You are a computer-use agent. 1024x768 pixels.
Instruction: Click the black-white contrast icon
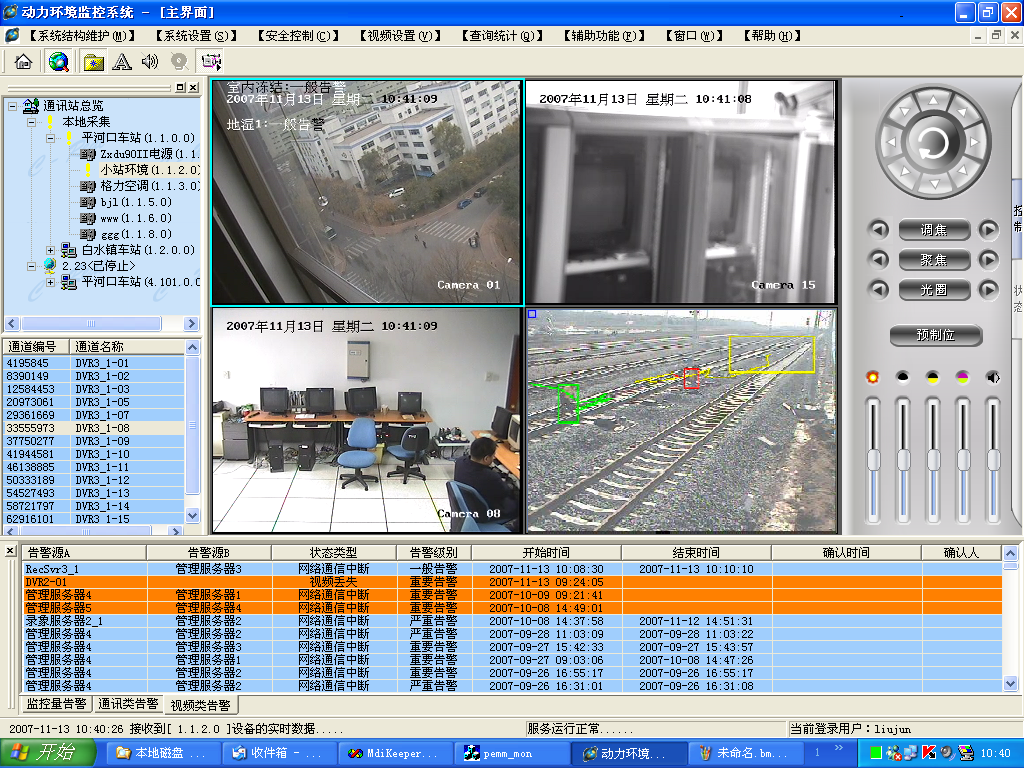coord(903,377)
